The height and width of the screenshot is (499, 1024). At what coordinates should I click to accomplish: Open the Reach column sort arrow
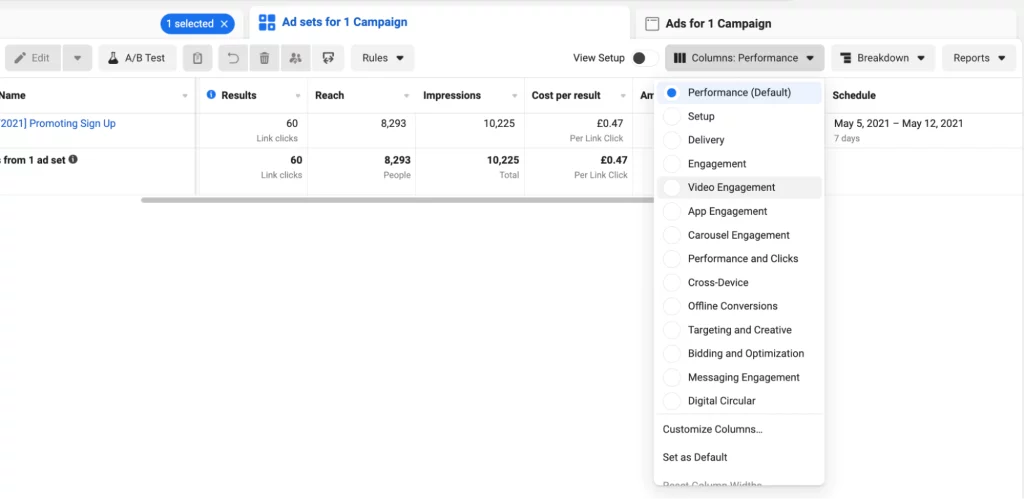click(406, 96)
